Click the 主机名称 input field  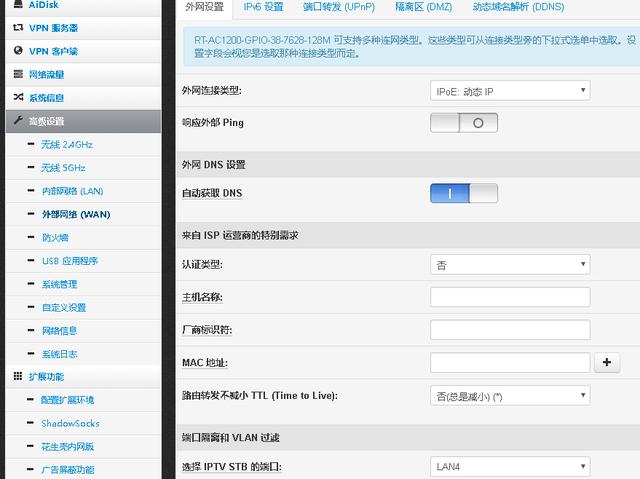(x=510, y=297)
